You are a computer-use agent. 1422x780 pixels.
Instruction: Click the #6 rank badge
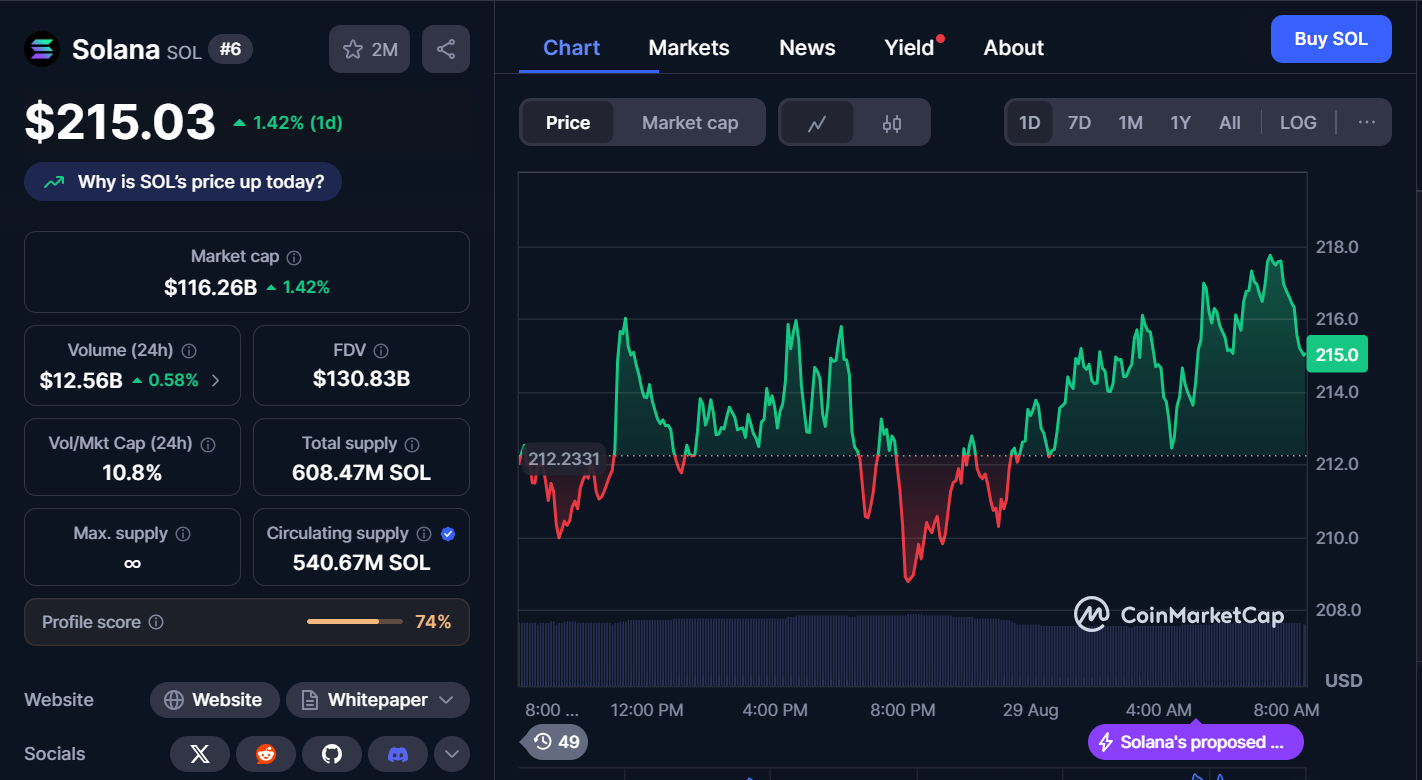[230, 49]
